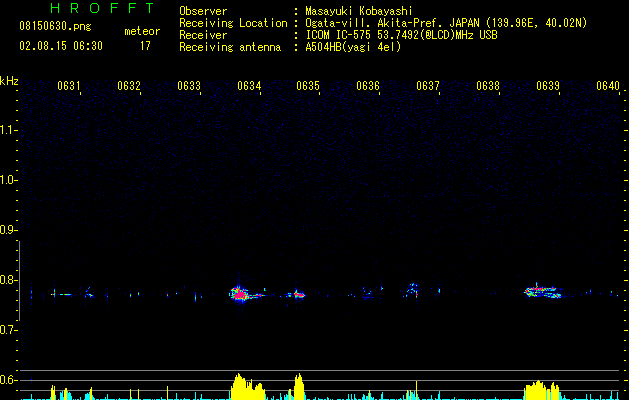The height and width of the screenshot is (400, 629).
Task: Click the 0632 time marker
Action: 129,86
